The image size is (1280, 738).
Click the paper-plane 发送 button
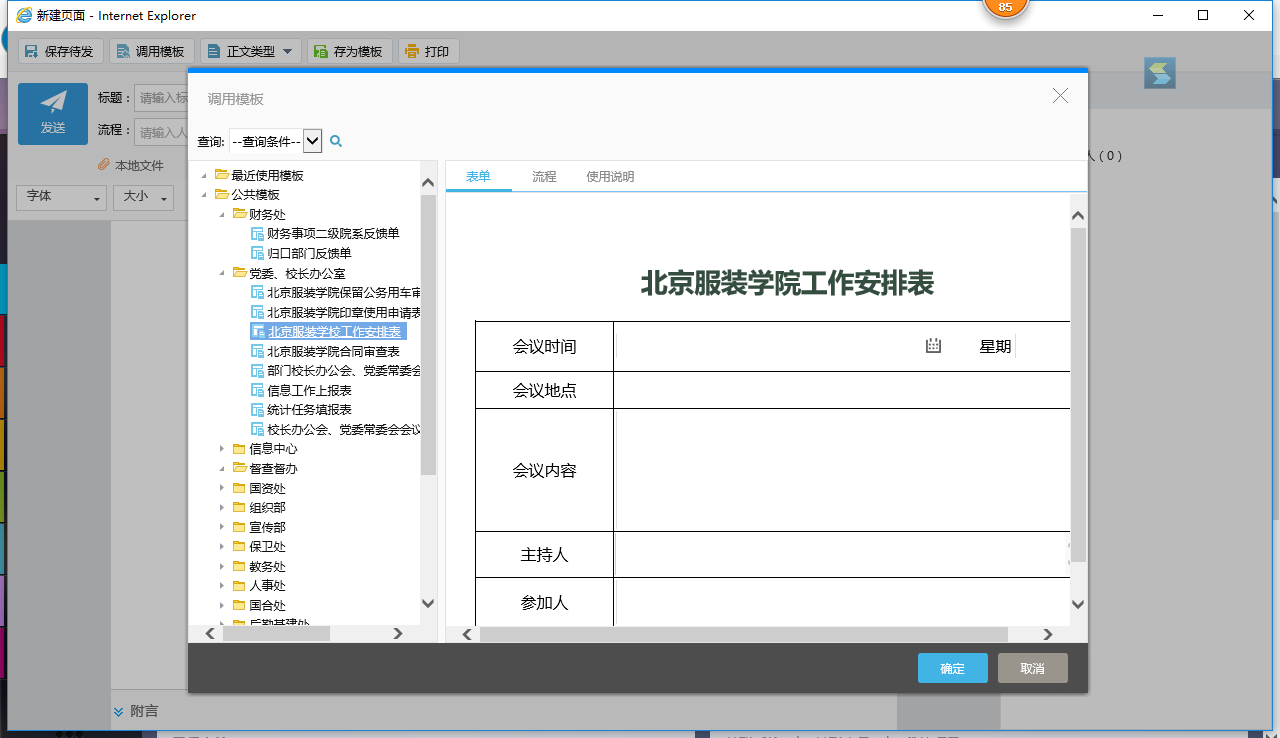tap(53, 114)
